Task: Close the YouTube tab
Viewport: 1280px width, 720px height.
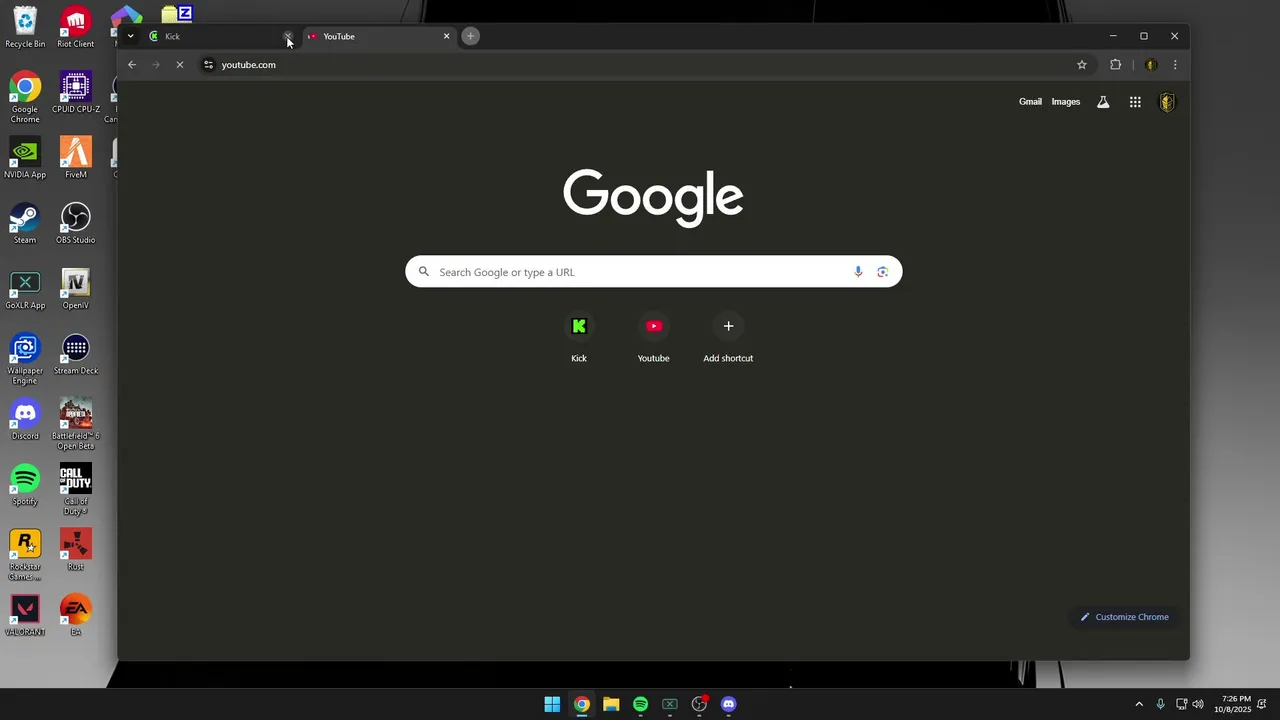Action: click(446, 36)
